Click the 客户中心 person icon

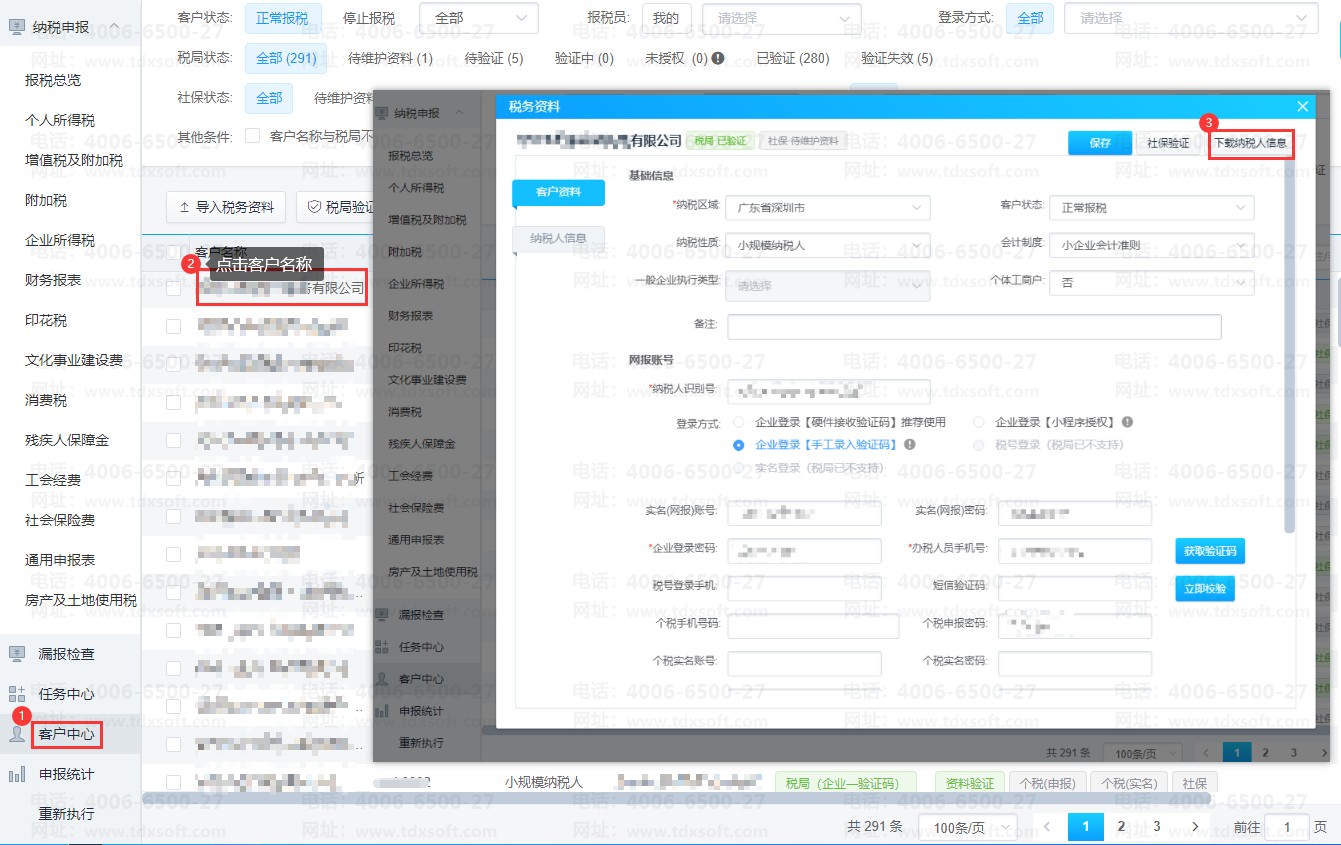point(17,735)
